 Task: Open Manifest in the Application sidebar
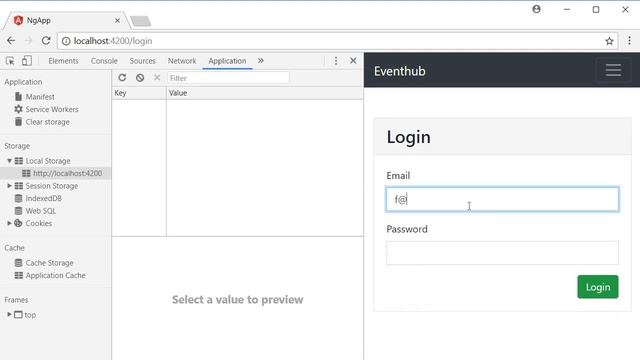pos(40,97)
